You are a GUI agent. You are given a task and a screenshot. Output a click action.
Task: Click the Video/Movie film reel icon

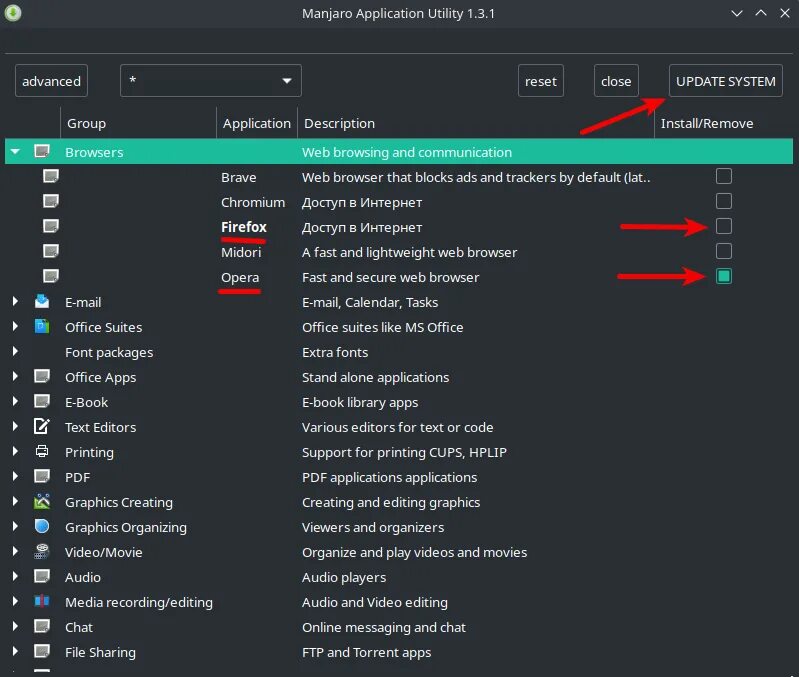point(42,551)
